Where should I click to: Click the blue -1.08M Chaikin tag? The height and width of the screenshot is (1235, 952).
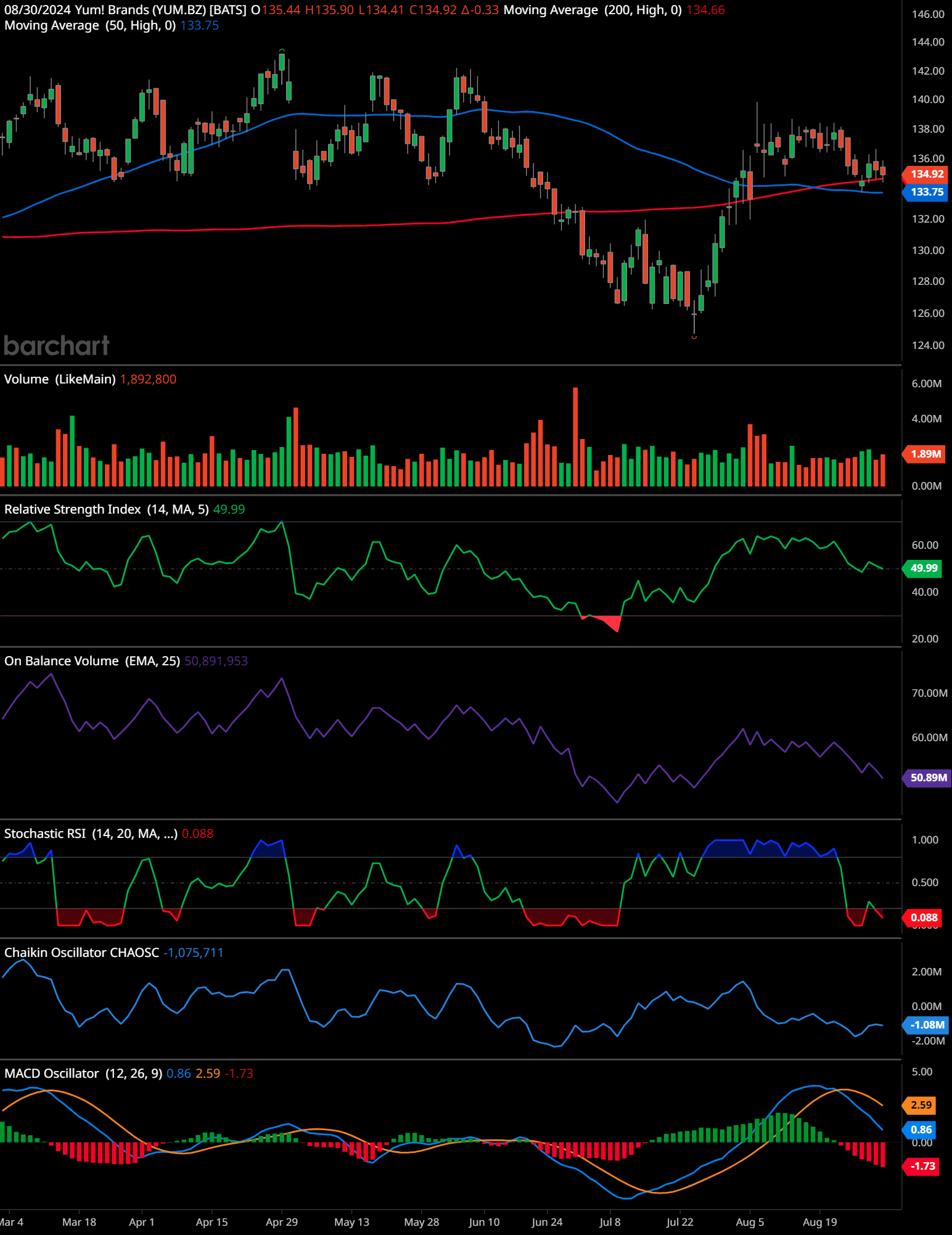pos(926,1025)
